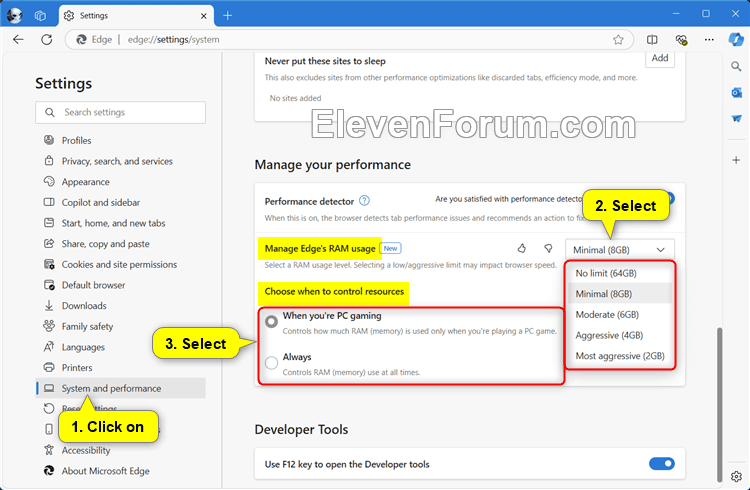Image resolution: width=750 pixels, height=490 pixels.
Task: Select the Settings browser tab
Action: pyautogui.click(x=136, y=16)
